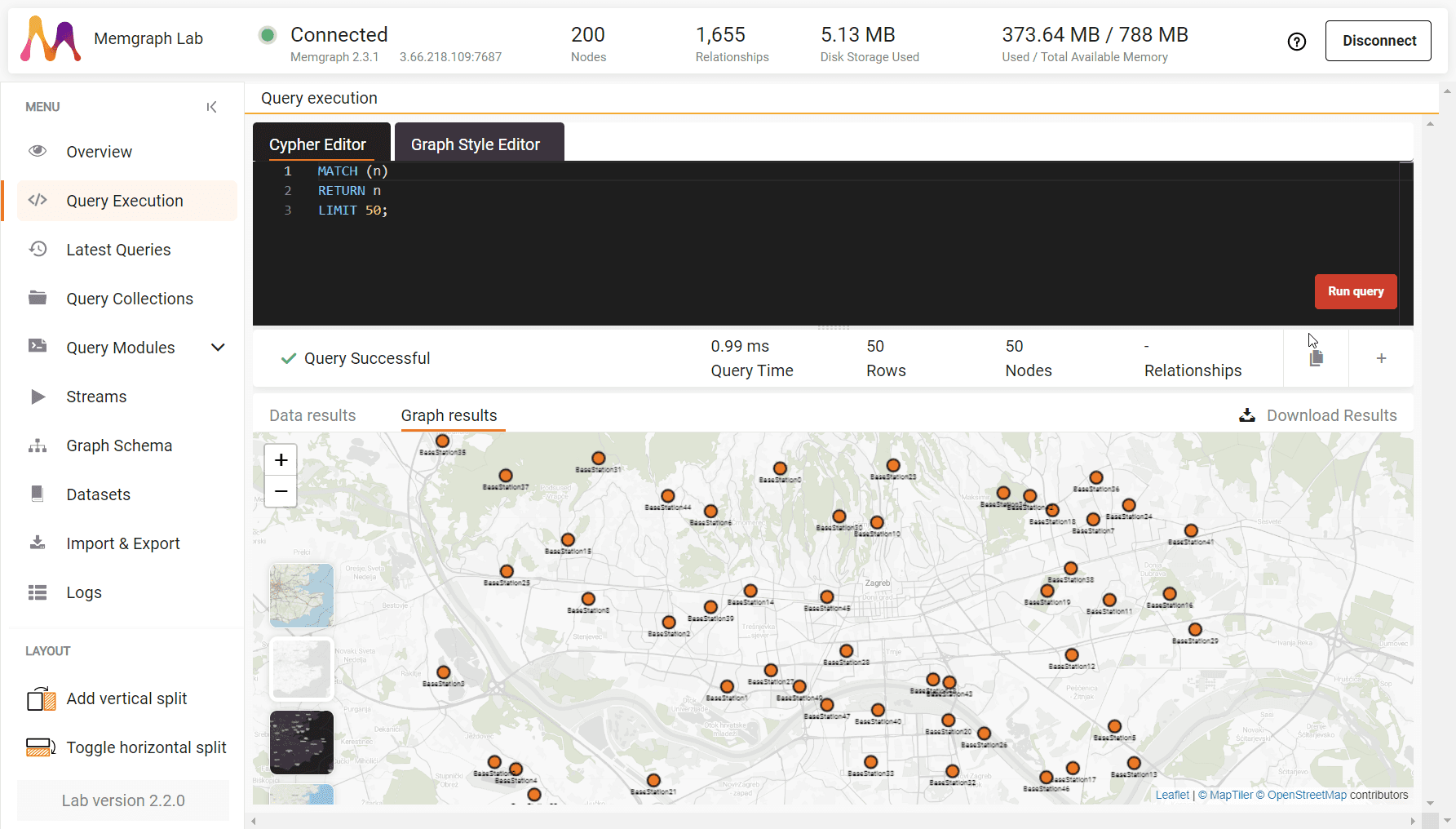Open Graph Schema from the sidebar

[x=119, y=446]
